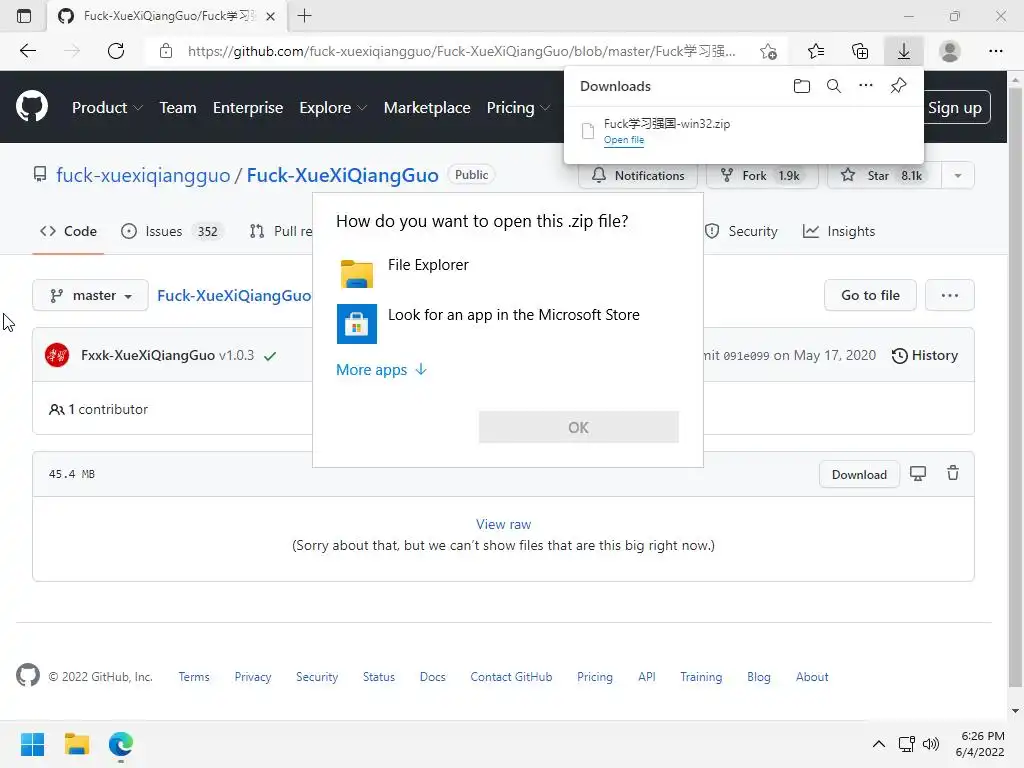Image resolution: width=1024 pixels, height=768 pixels.
Task: Click Open file link in Downloads
Action: [x=624, y=140]
